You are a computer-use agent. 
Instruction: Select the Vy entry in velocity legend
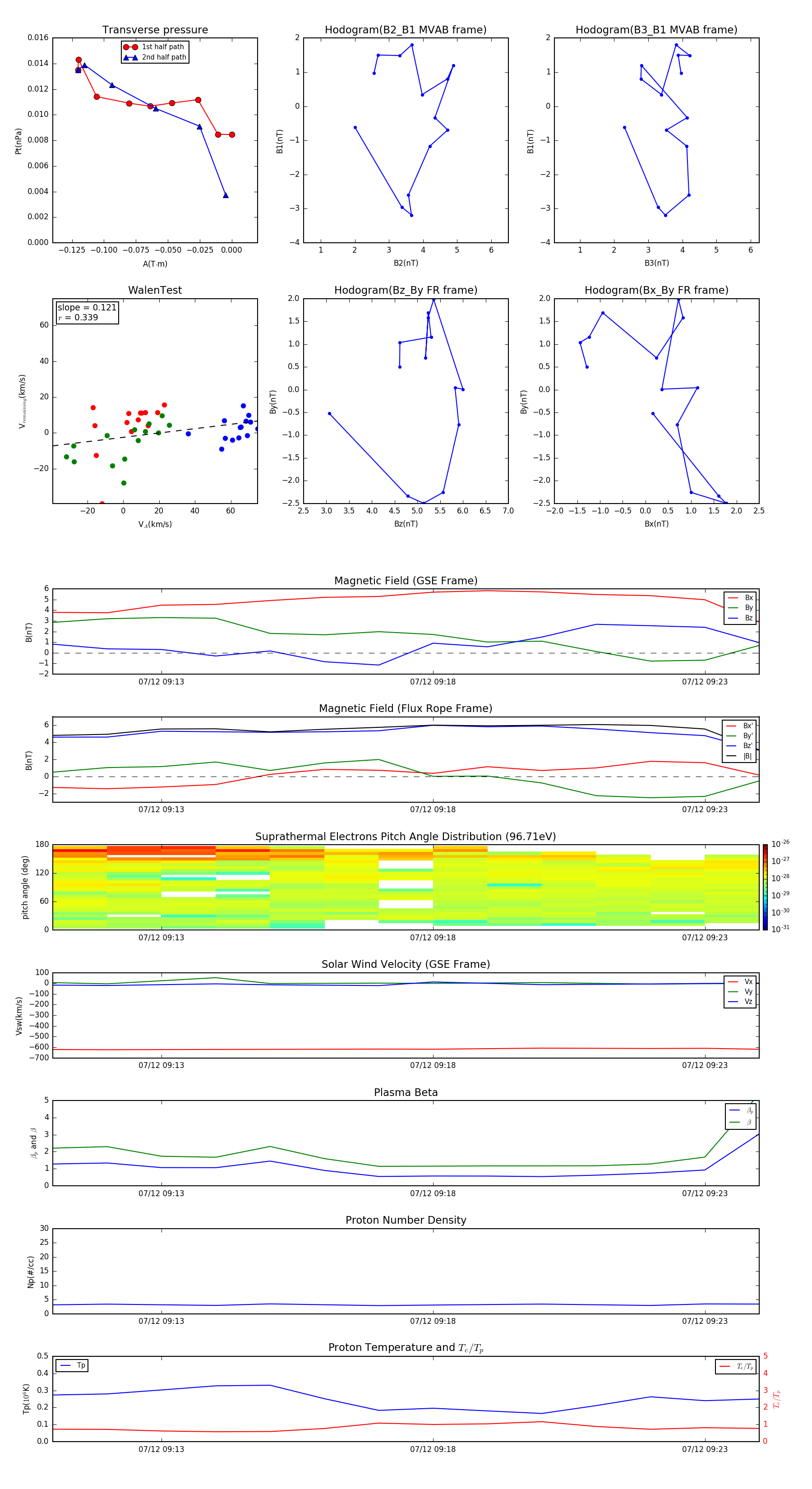coord(740,991)
